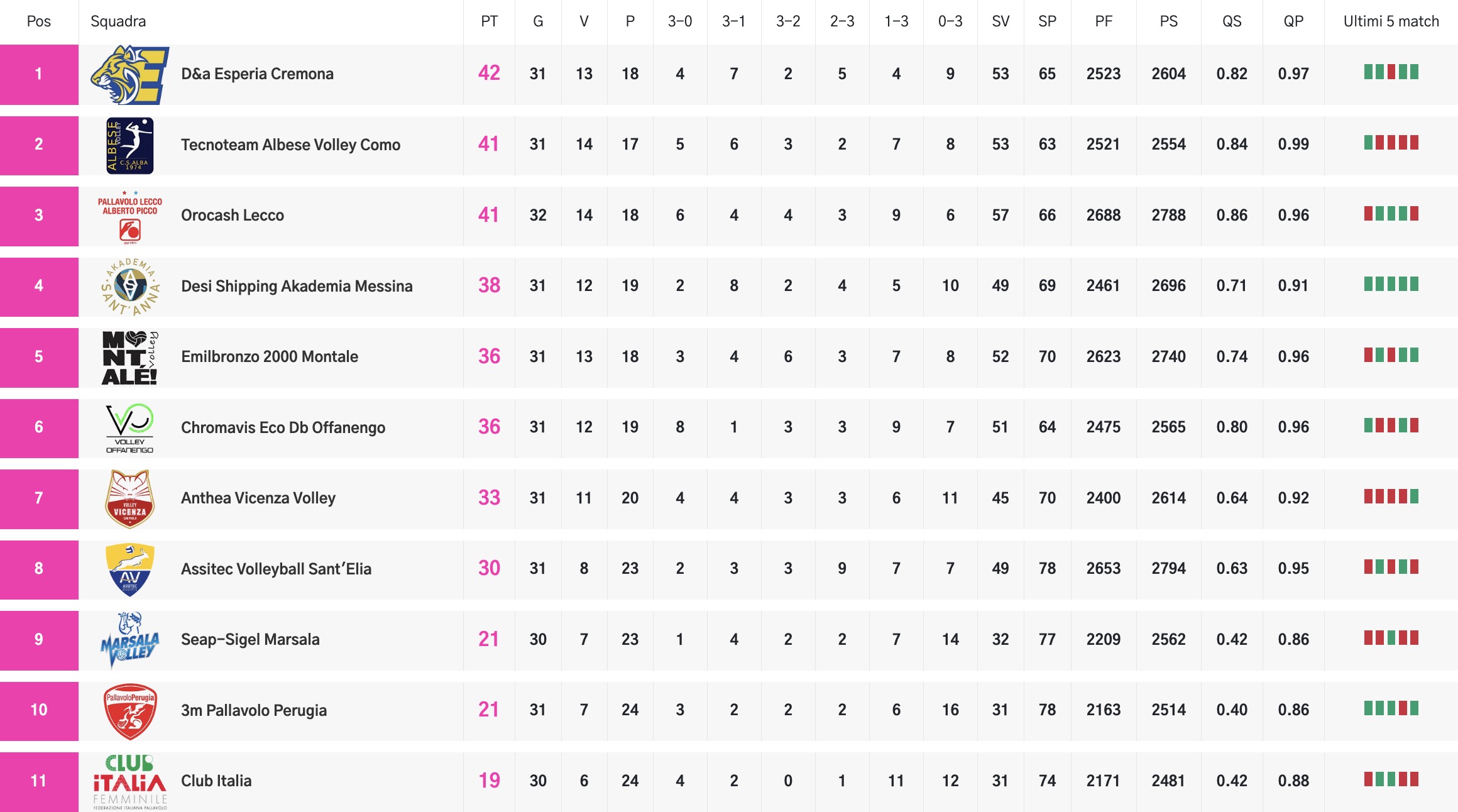
Task: Click the Seap-Sigel Marsala team name
Action: 250,640
